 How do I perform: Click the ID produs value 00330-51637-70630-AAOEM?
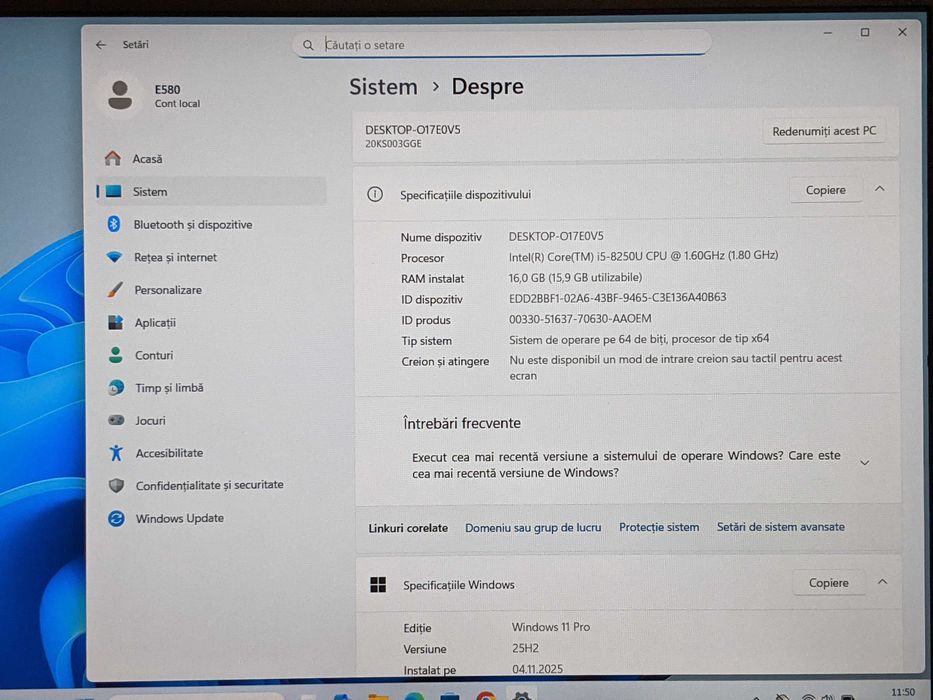point(580,318)
